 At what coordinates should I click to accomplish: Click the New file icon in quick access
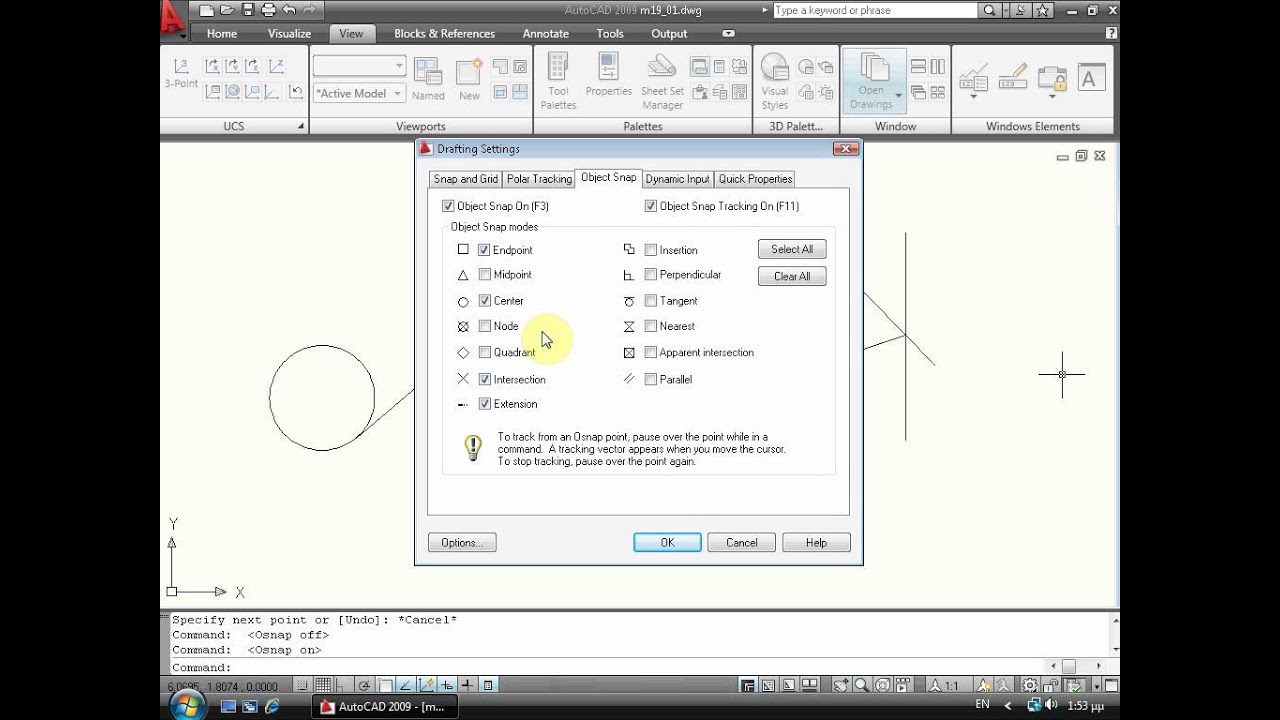(207, 10)
